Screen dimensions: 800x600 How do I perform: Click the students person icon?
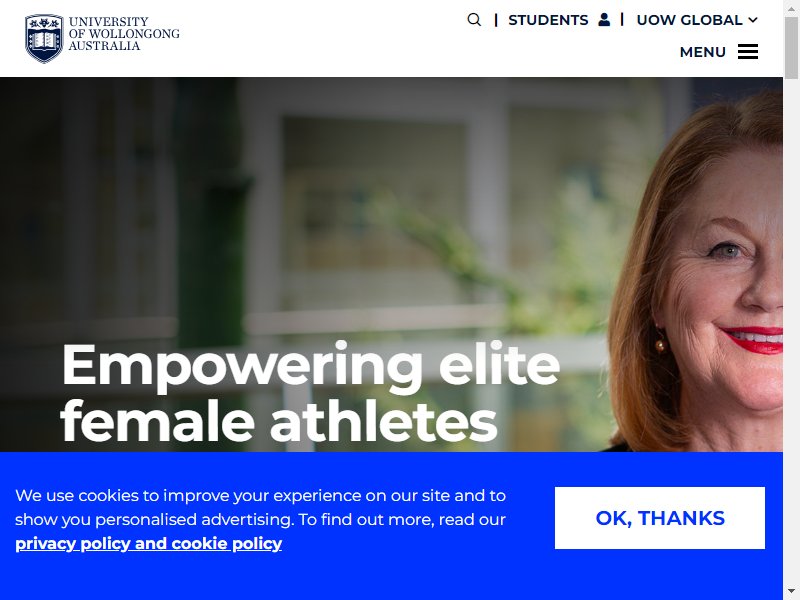click(604, 20)
